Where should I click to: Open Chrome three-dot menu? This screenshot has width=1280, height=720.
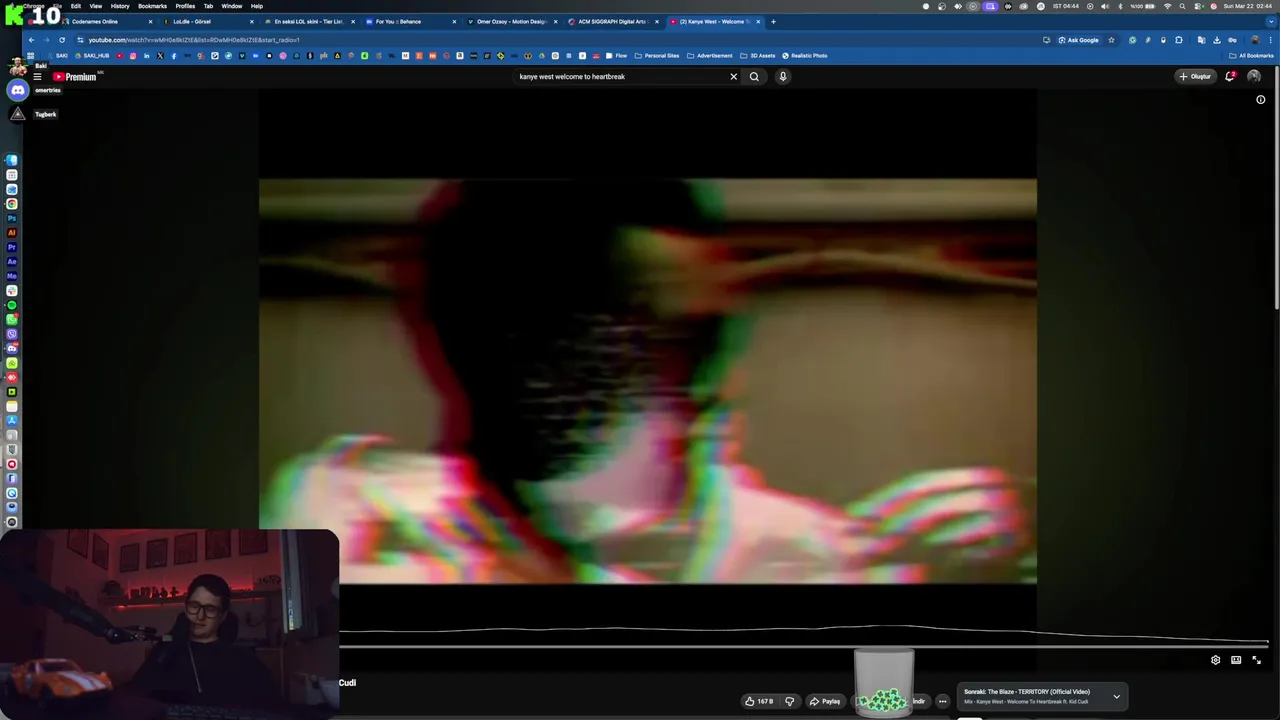point(1270,40)
